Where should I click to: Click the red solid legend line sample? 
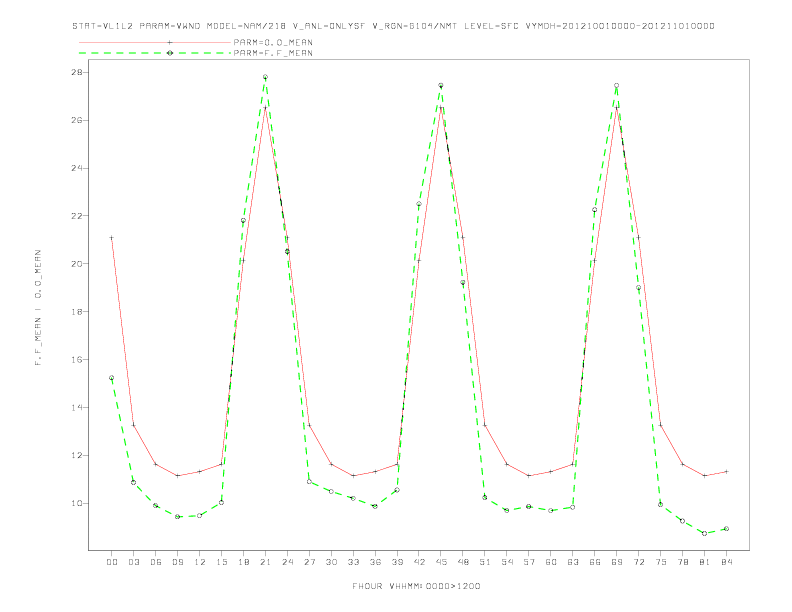[x=155, y=42]
